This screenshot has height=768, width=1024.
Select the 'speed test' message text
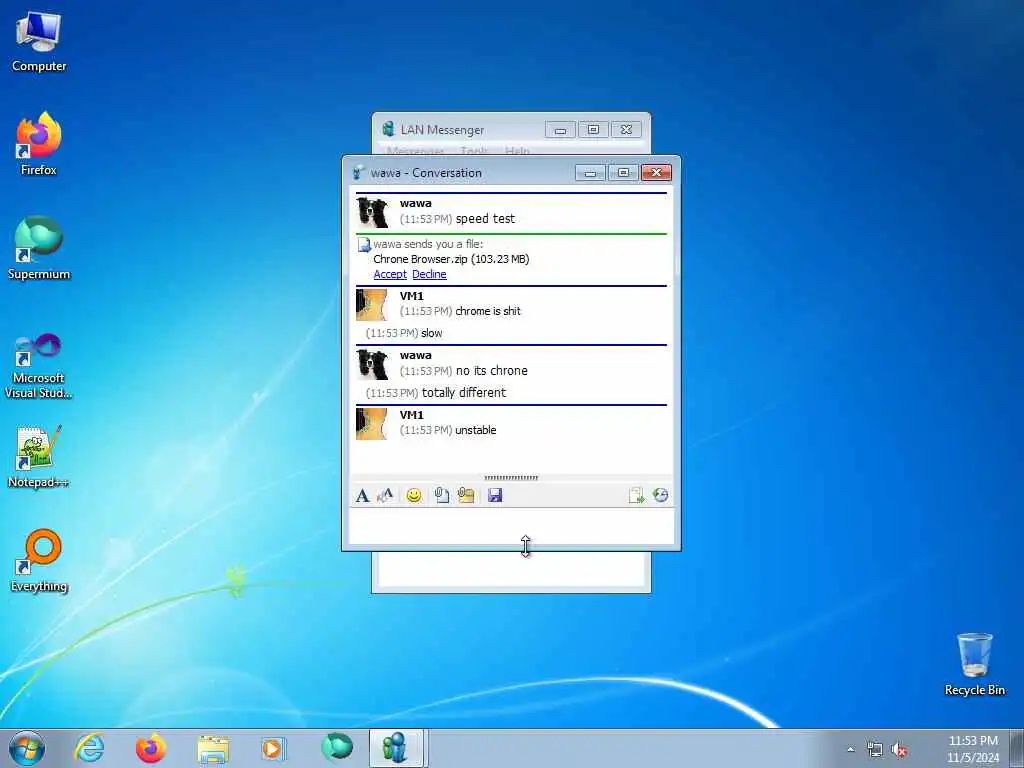coord(485,219)
